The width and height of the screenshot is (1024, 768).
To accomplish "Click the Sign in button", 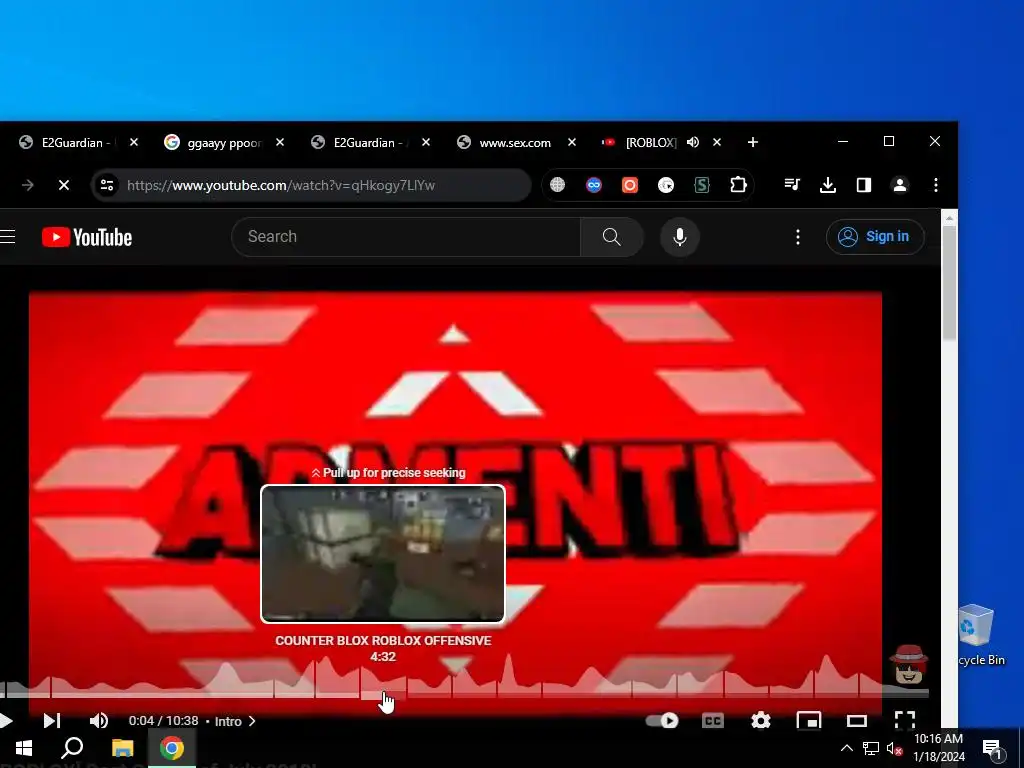I will 875,236.
